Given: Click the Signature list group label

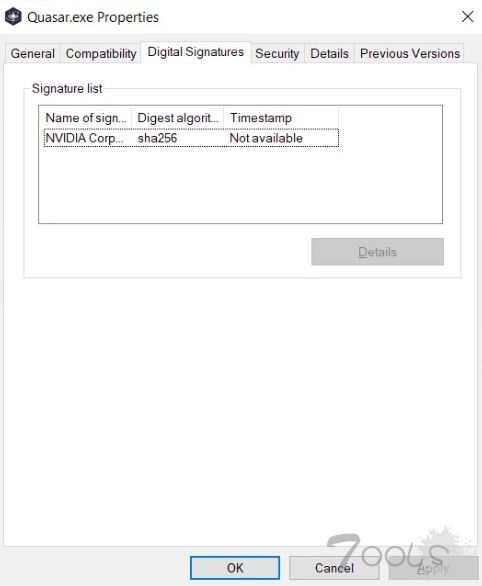Looking at the screenshot, I should click(67, 89).
